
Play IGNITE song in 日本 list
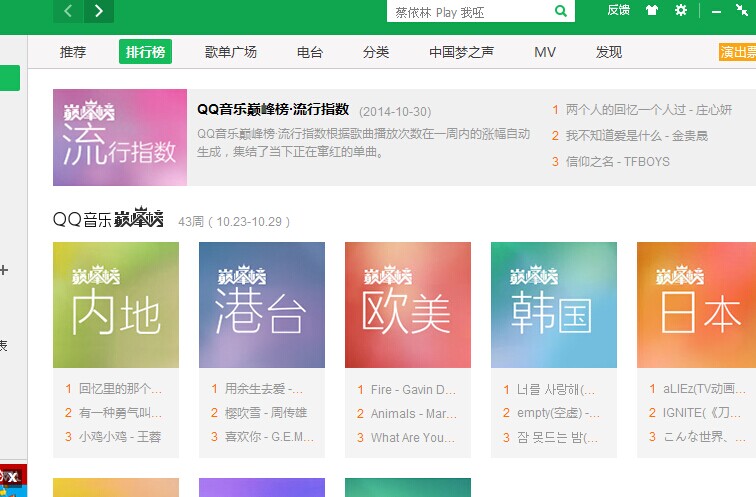coord(702,413)
